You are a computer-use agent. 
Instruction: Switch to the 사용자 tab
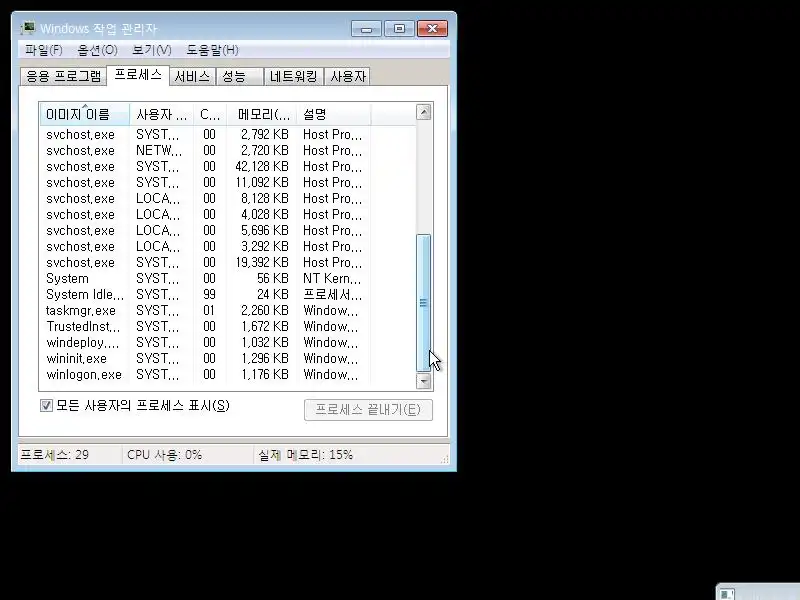[348, 77]
